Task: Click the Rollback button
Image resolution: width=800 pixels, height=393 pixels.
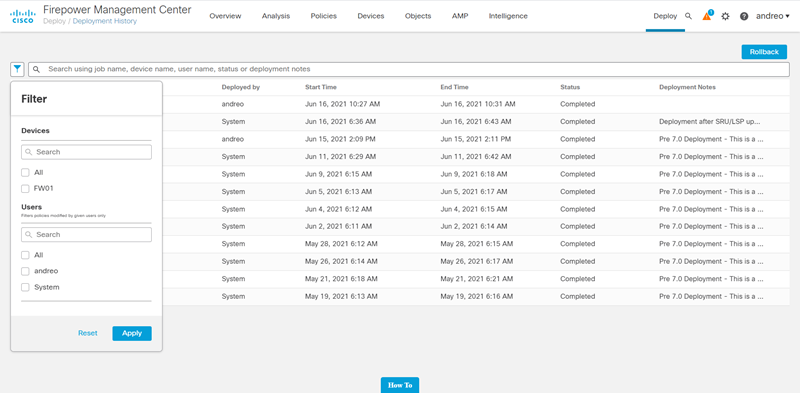Action: point(764,52)
